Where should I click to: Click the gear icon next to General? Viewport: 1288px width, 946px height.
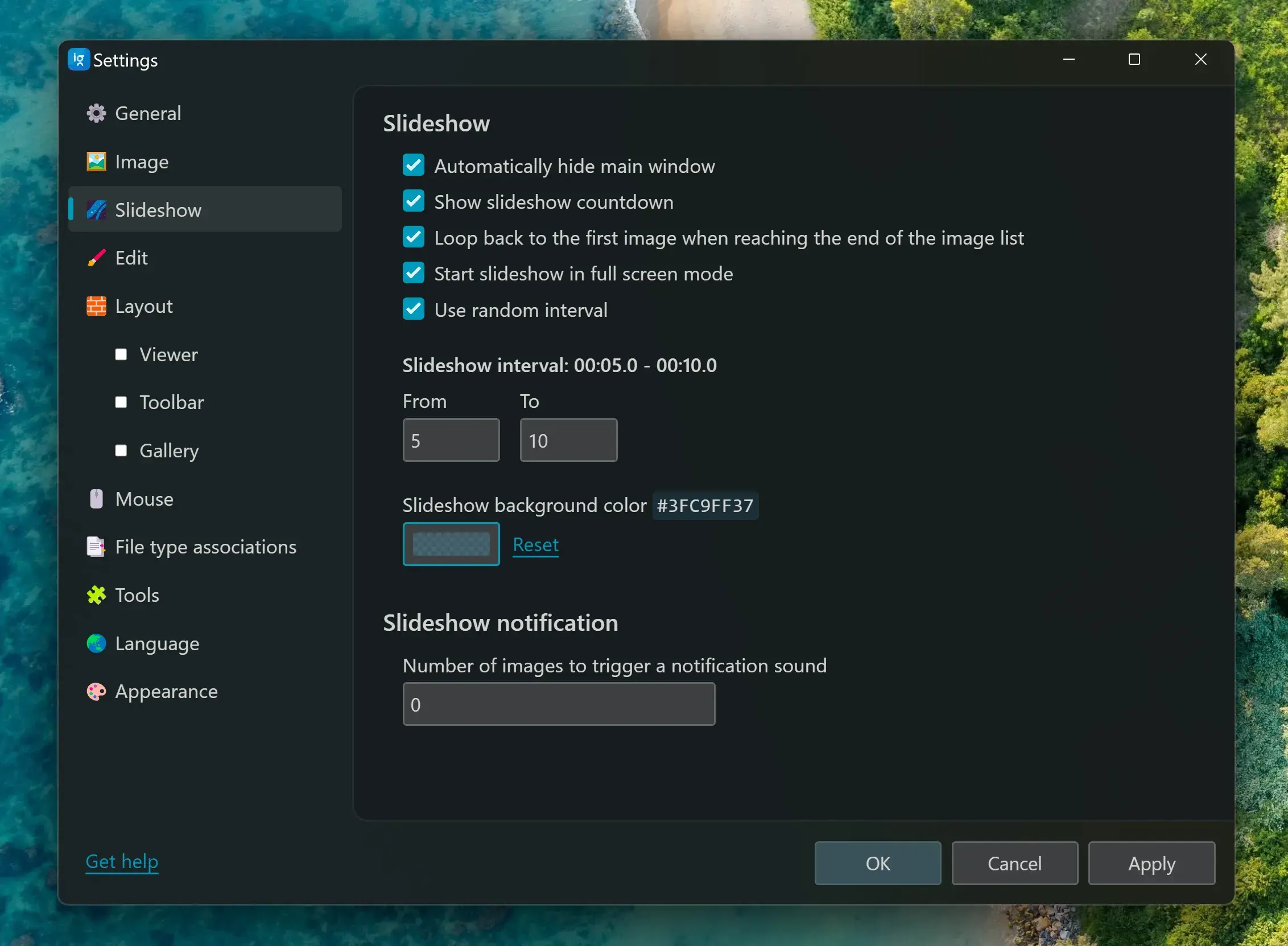(x=96, y=113)
